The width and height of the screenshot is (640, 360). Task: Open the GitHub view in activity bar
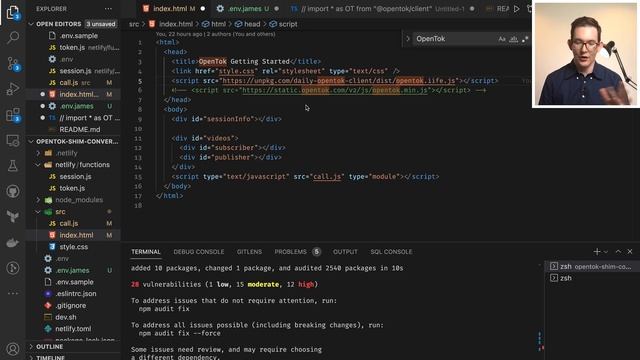click(13, 191)
